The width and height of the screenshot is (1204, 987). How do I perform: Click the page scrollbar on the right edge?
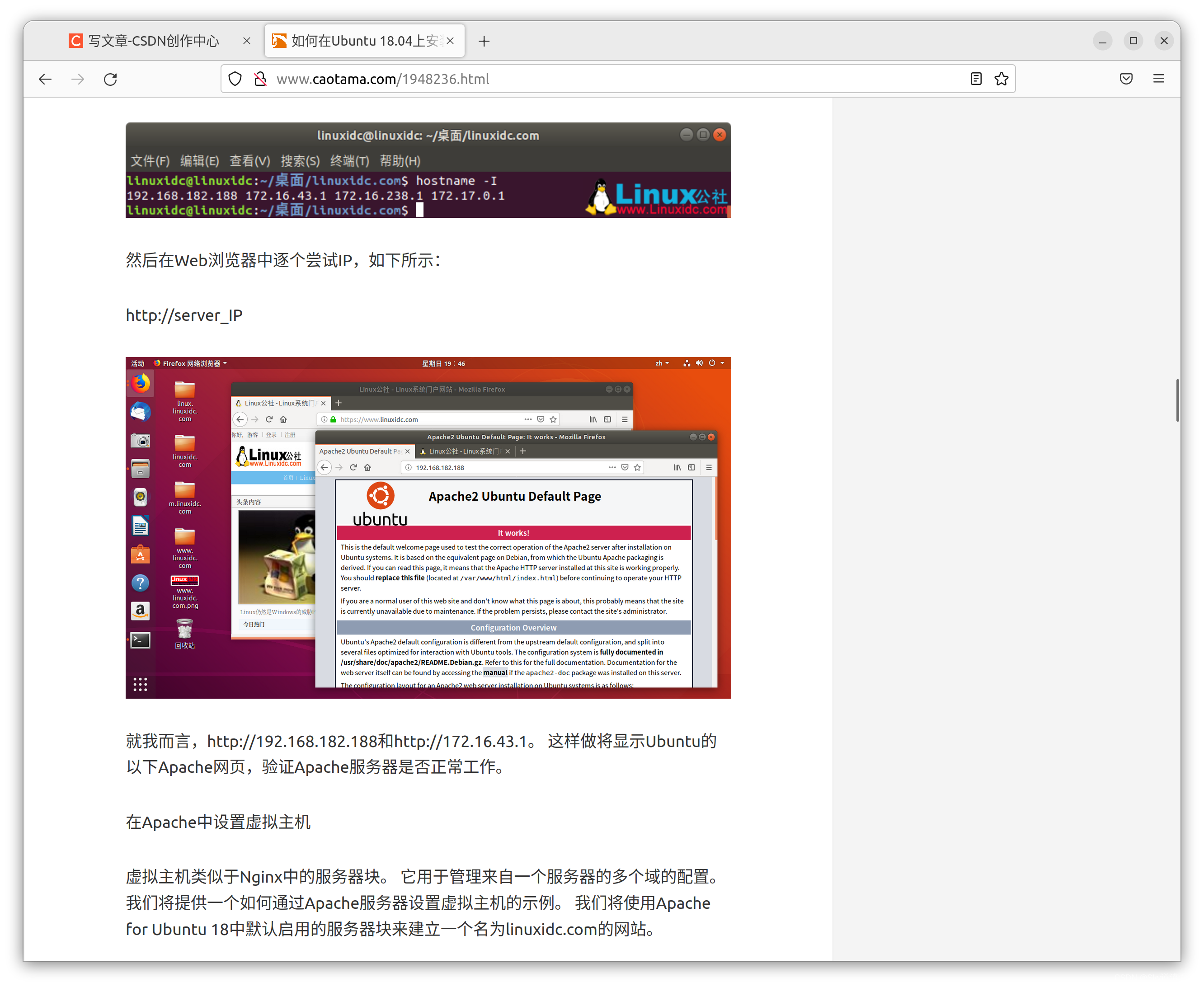click(1177, 398)
